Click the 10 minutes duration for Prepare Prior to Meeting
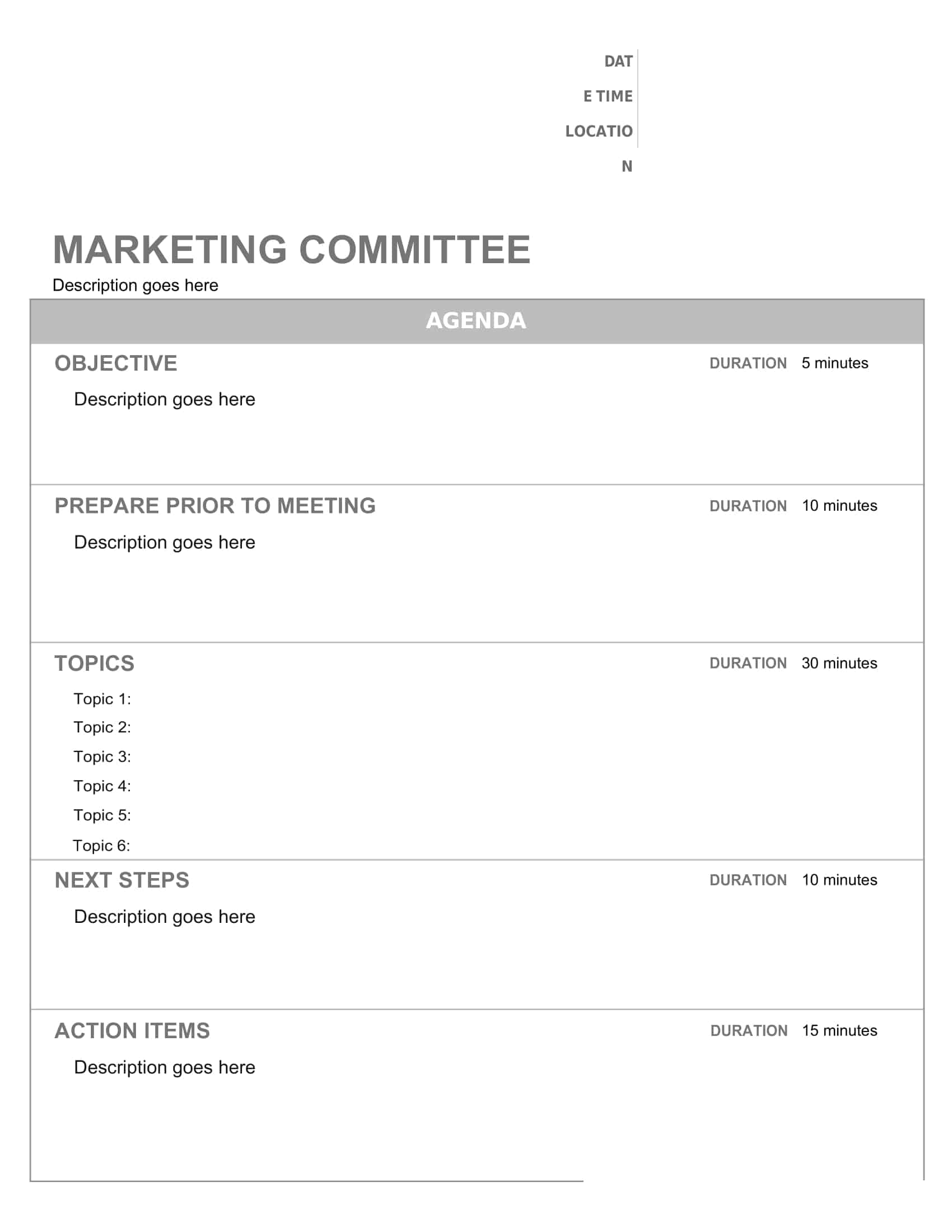This screenshot has height=1232, width=952. pyautogui.click(x=839, y=506)
